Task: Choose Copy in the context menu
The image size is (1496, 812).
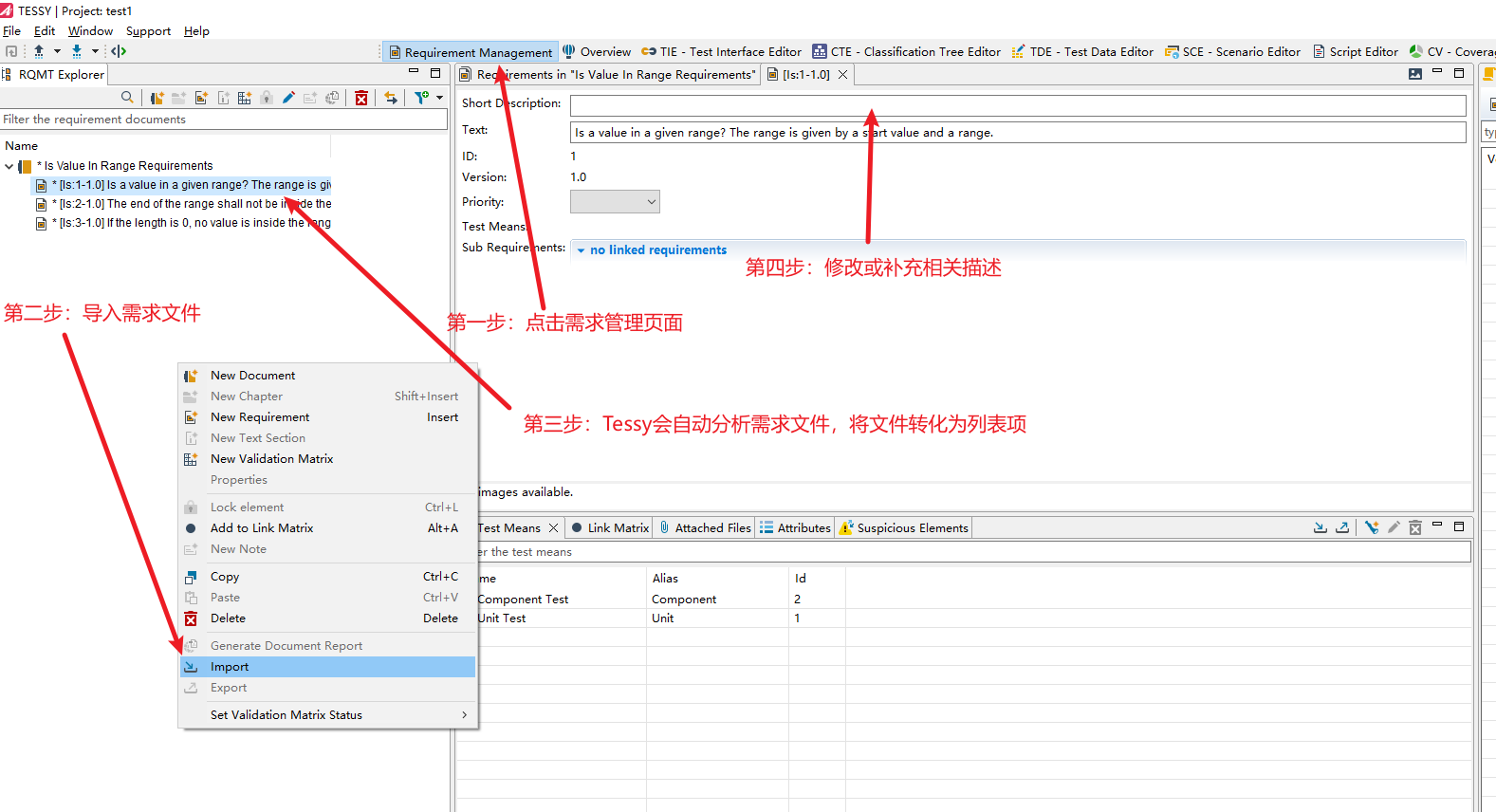Action: 327,577
